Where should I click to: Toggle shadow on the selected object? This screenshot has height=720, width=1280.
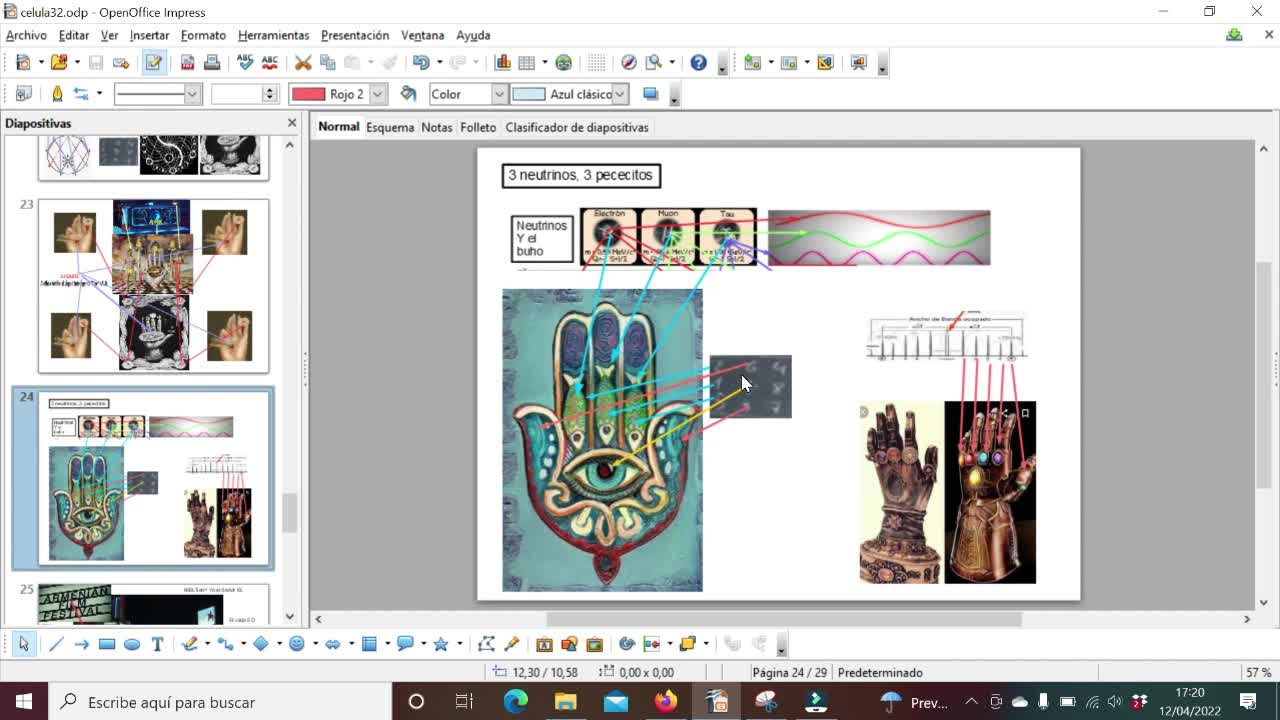[x=651, y=94]
